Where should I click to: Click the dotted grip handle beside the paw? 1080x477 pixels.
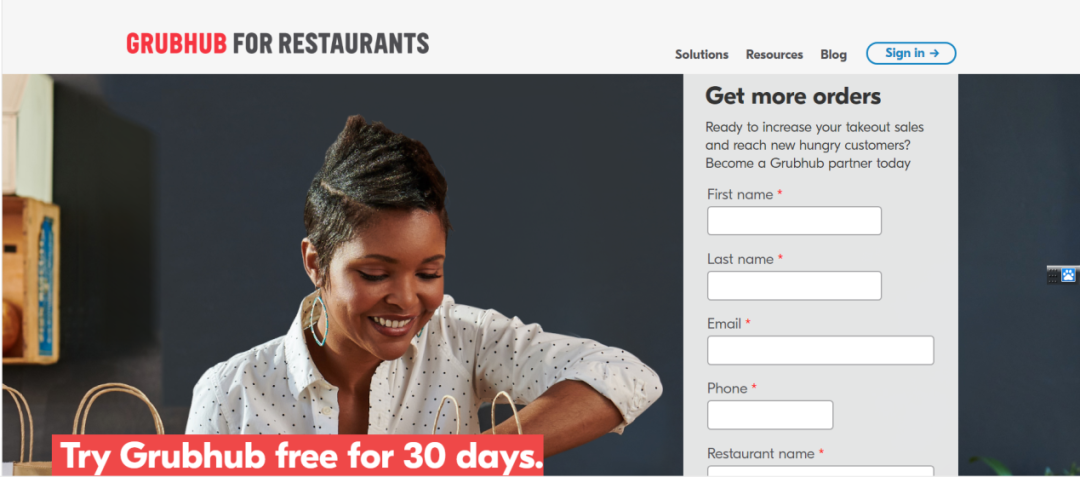tap(1053, 276)
